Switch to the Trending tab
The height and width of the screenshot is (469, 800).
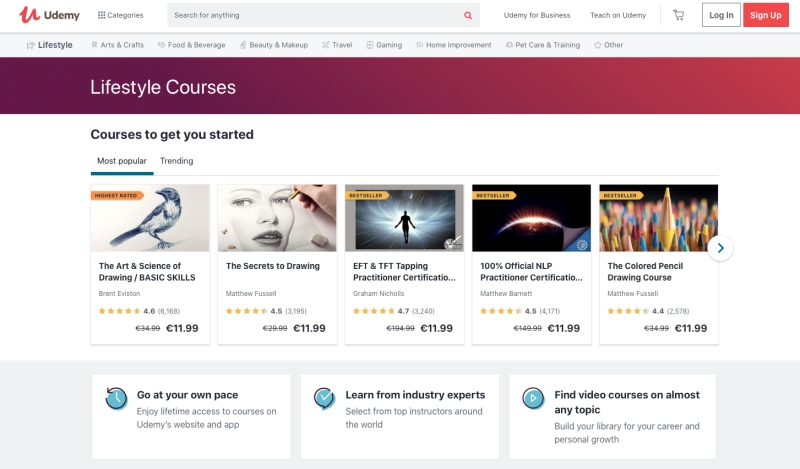(x=177, y=161)
